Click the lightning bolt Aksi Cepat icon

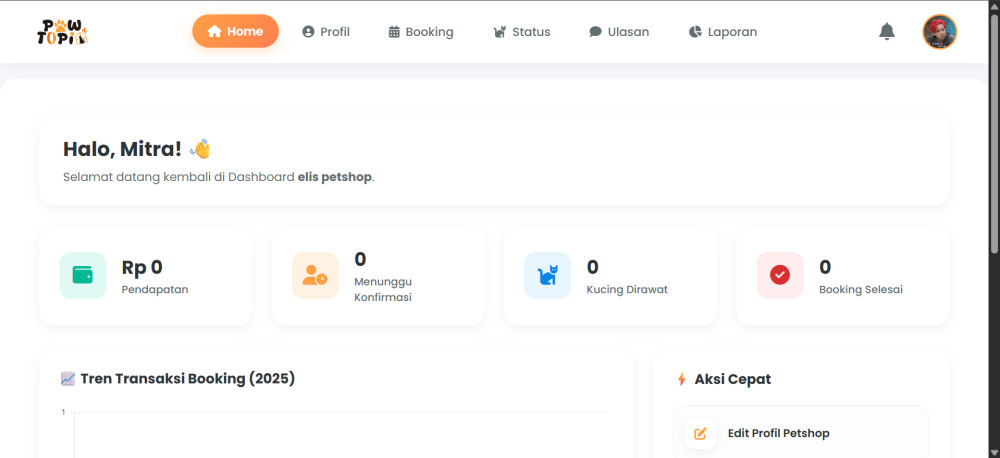(681, 379)
